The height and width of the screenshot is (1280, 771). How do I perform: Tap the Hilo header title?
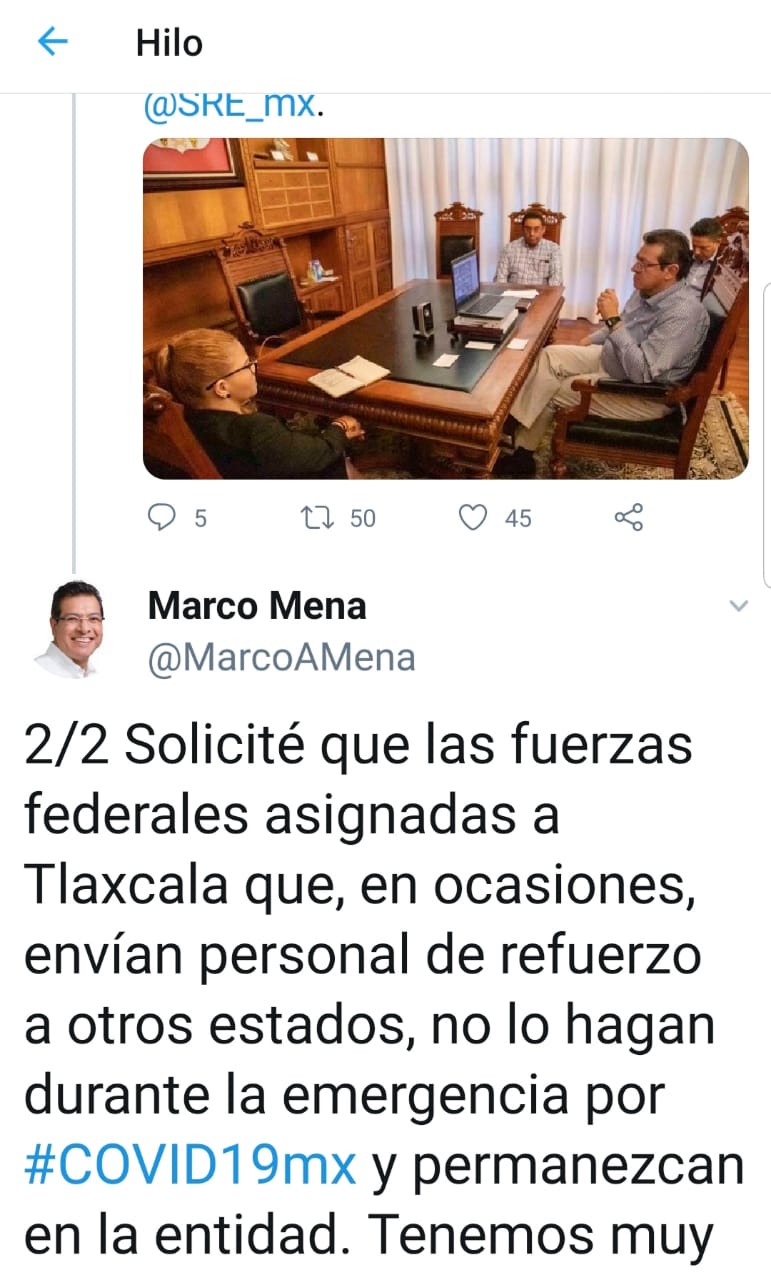click(x=169, y=43)
